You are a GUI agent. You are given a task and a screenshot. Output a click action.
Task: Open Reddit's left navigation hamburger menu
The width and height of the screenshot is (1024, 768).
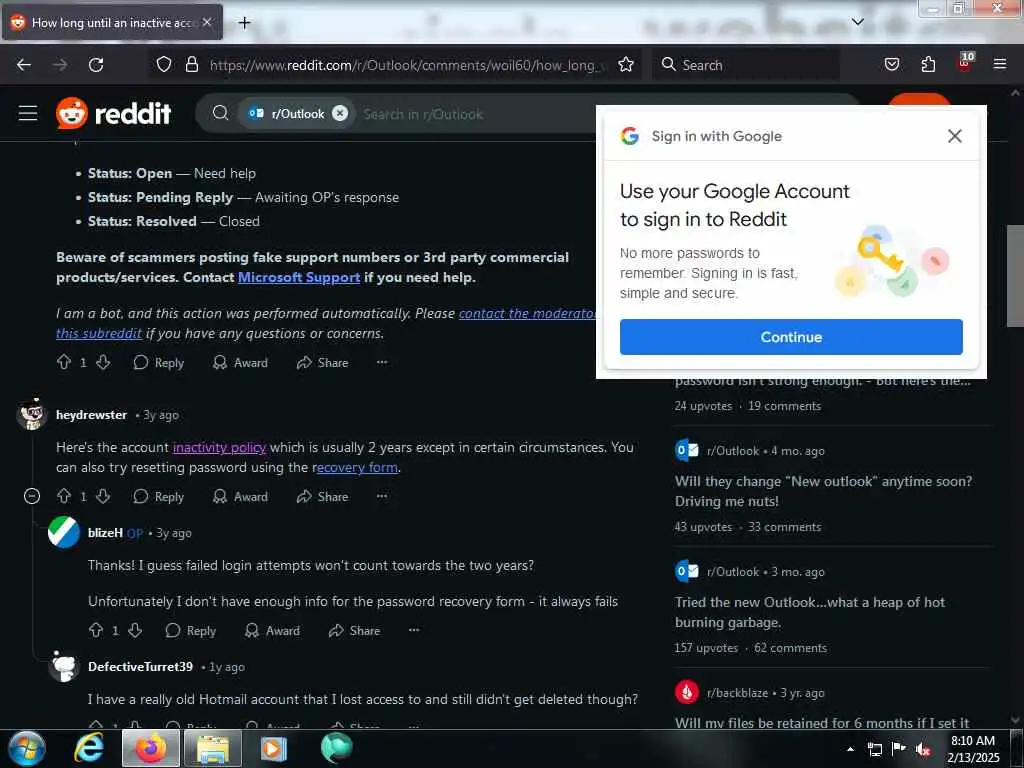click(28, 114)
